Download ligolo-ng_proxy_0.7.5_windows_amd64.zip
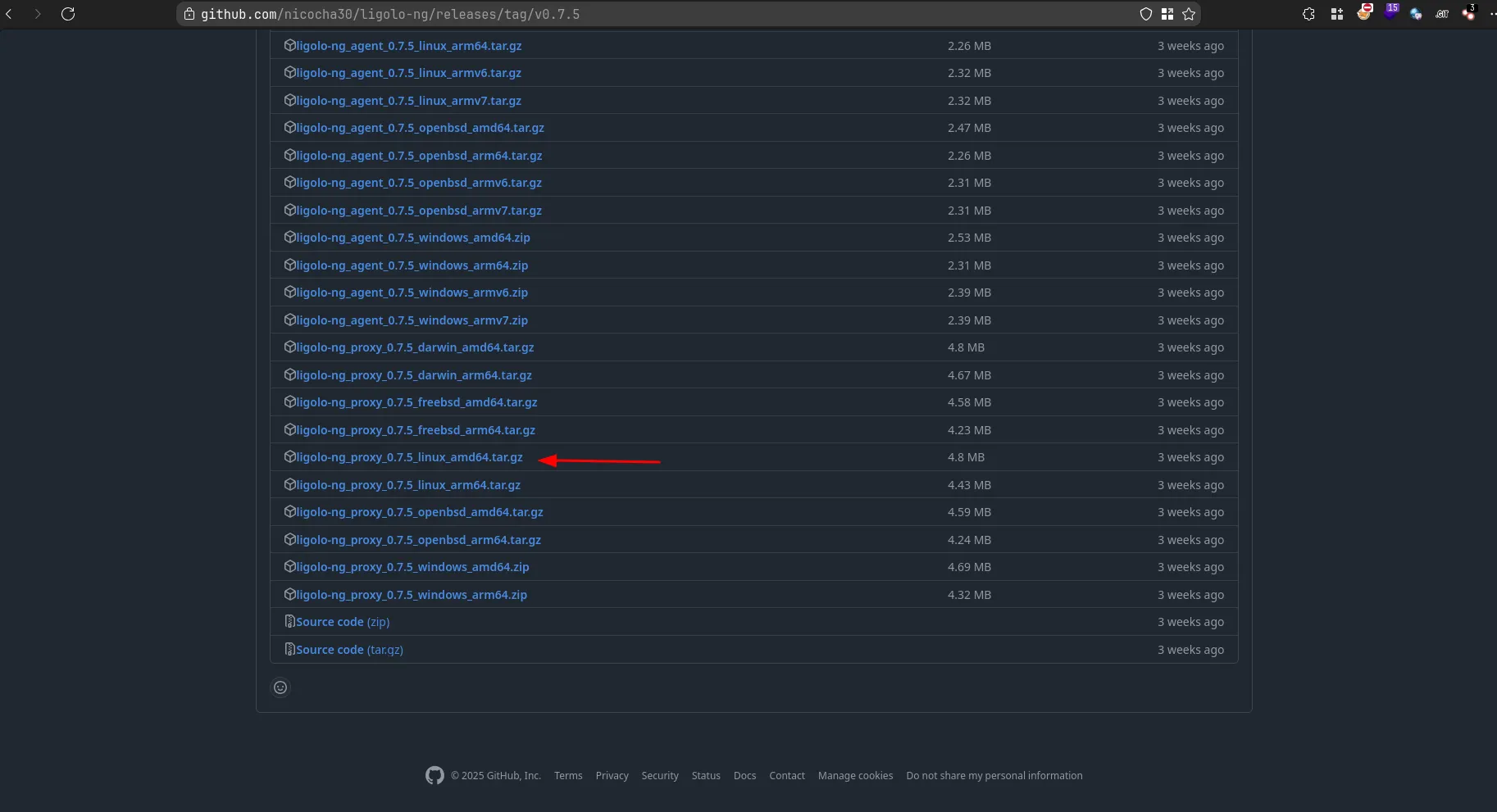 [412, 567]
